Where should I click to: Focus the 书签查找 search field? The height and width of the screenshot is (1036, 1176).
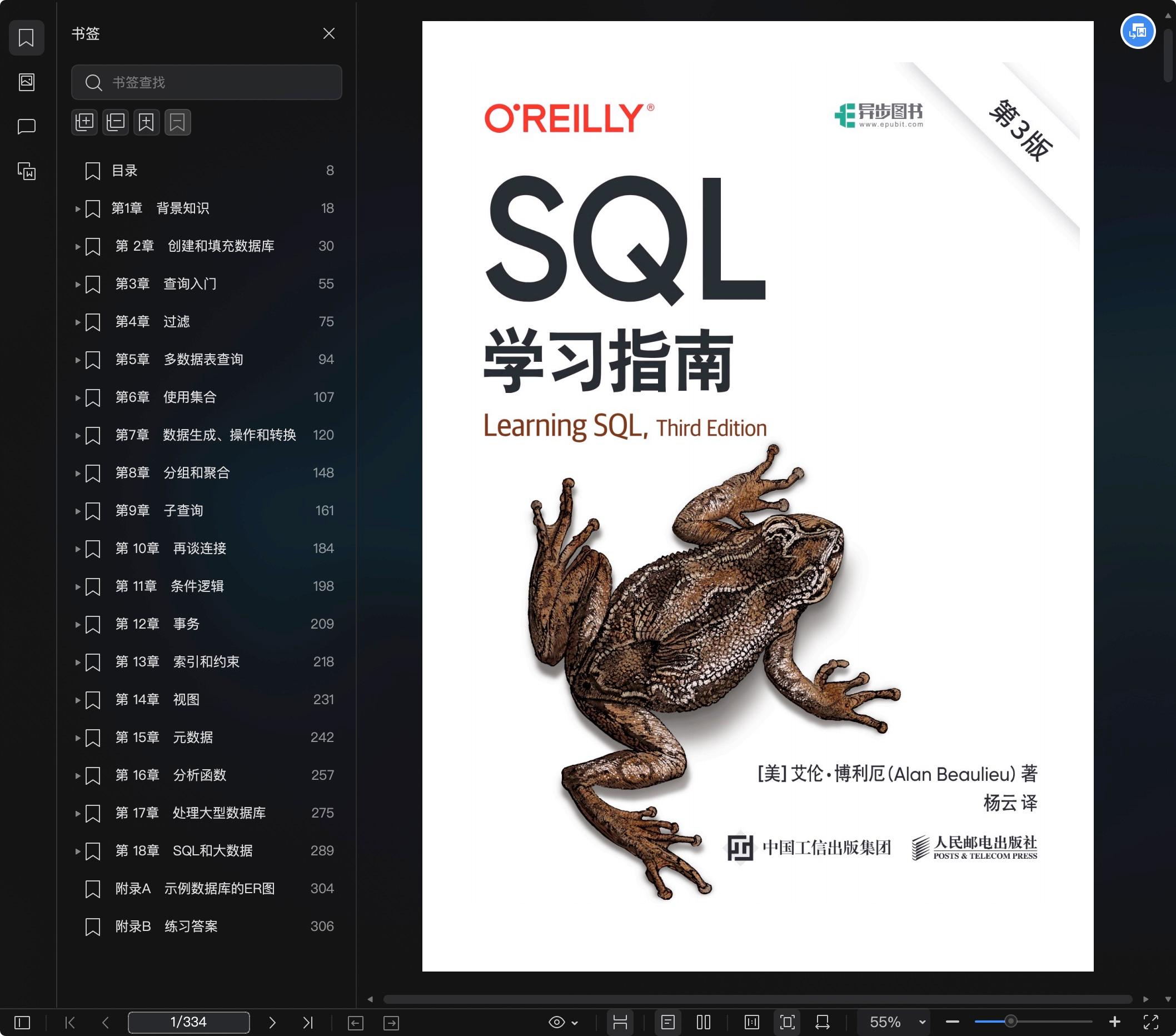(x=207, y=82)
